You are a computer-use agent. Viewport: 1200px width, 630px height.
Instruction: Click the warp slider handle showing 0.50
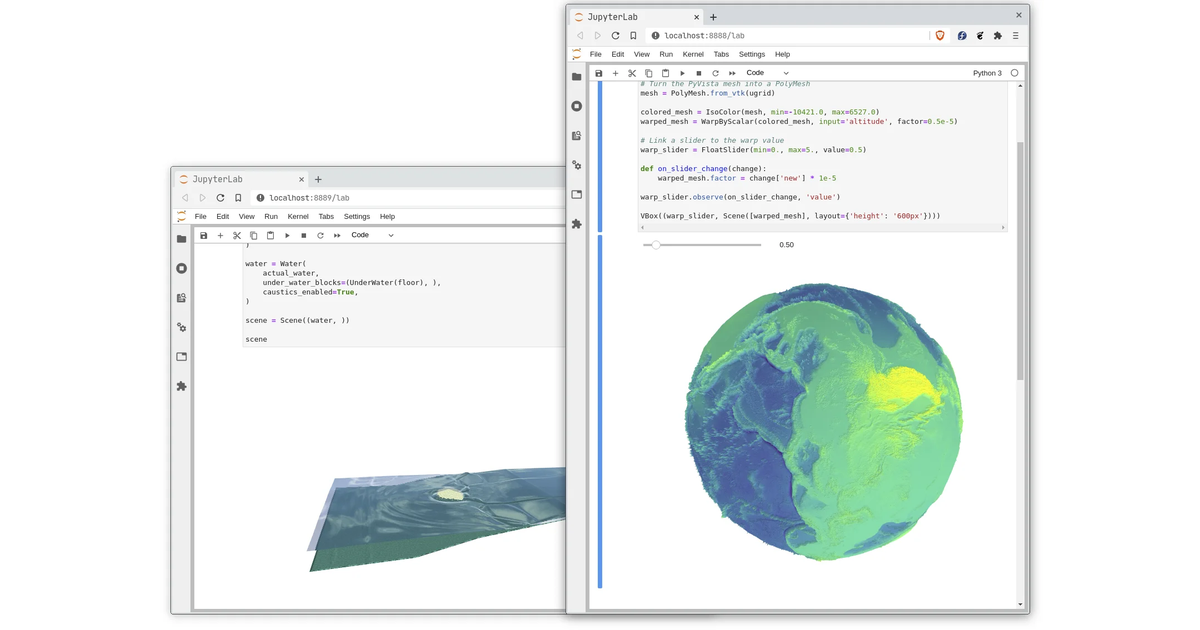pos(656,245)
